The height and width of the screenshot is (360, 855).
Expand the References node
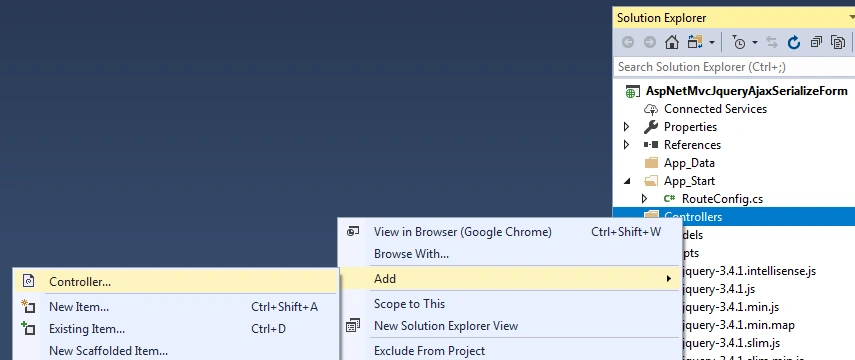(x=627, y=145)
